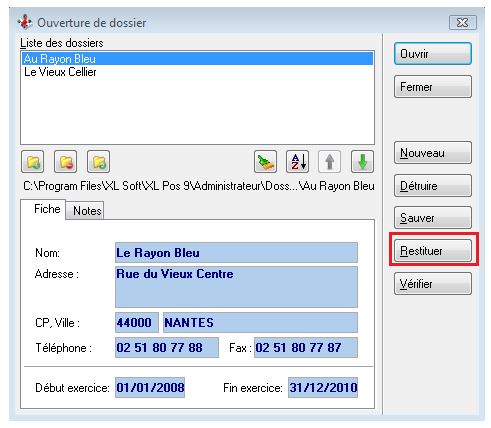Select Le Vieux Cellier in dossier list

coord(197,72)
